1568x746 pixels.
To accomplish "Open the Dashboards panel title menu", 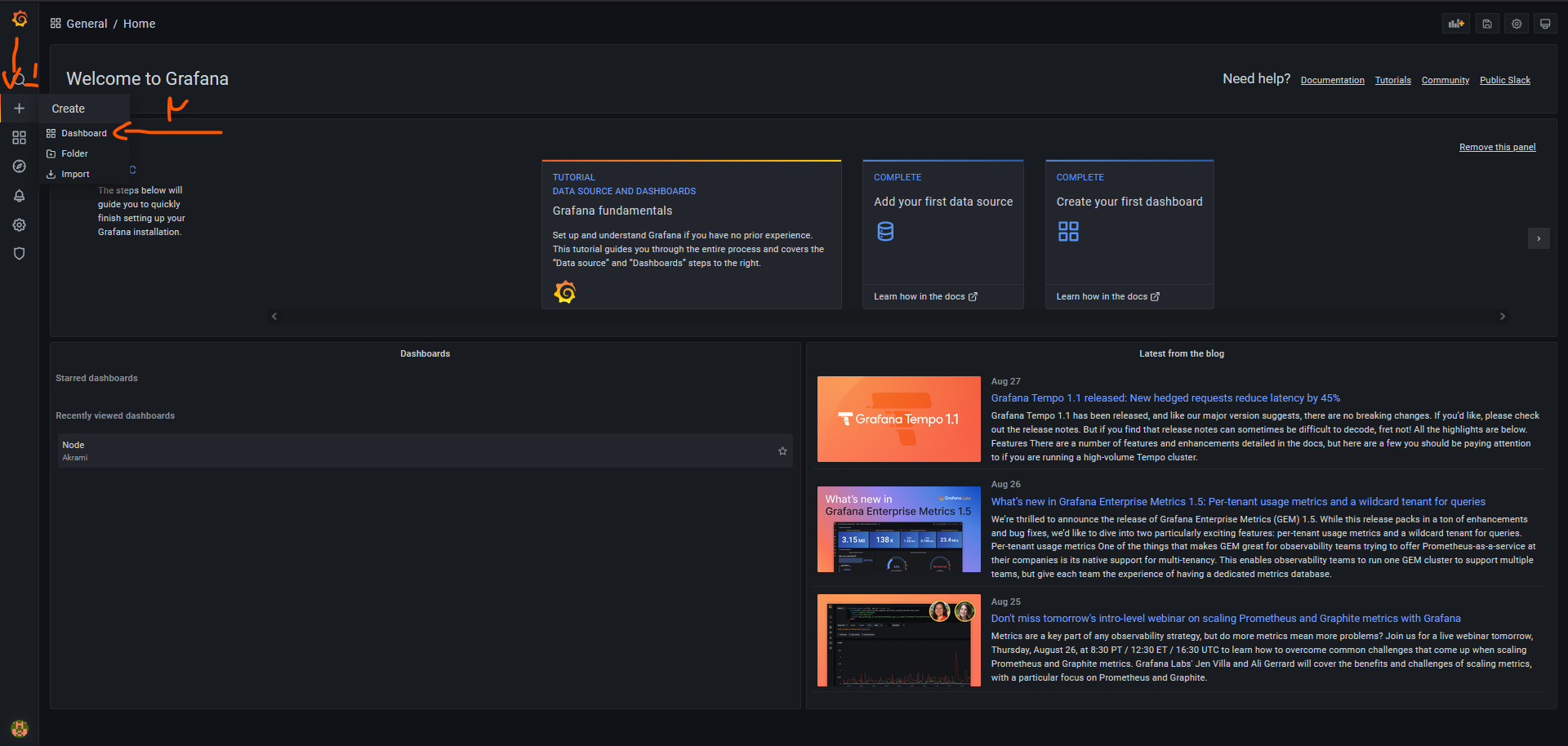I will [425, 353].
